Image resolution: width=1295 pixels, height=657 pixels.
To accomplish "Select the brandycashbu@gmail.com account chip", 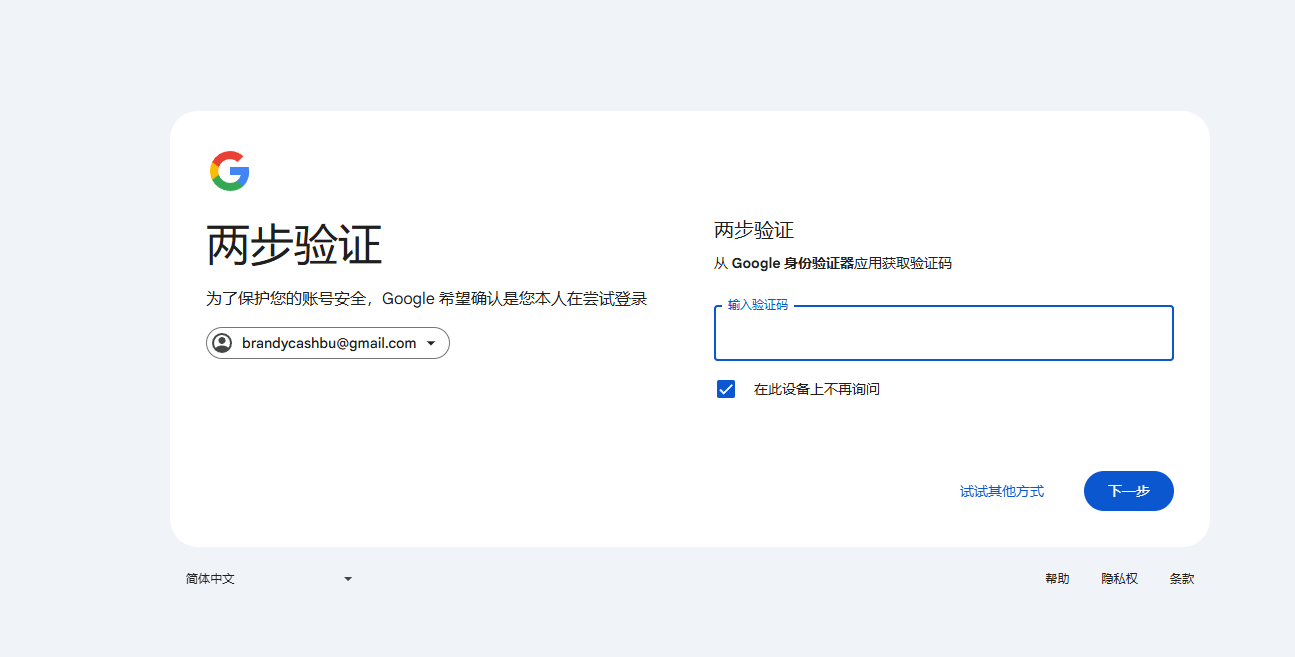I will tap(328, 343).
